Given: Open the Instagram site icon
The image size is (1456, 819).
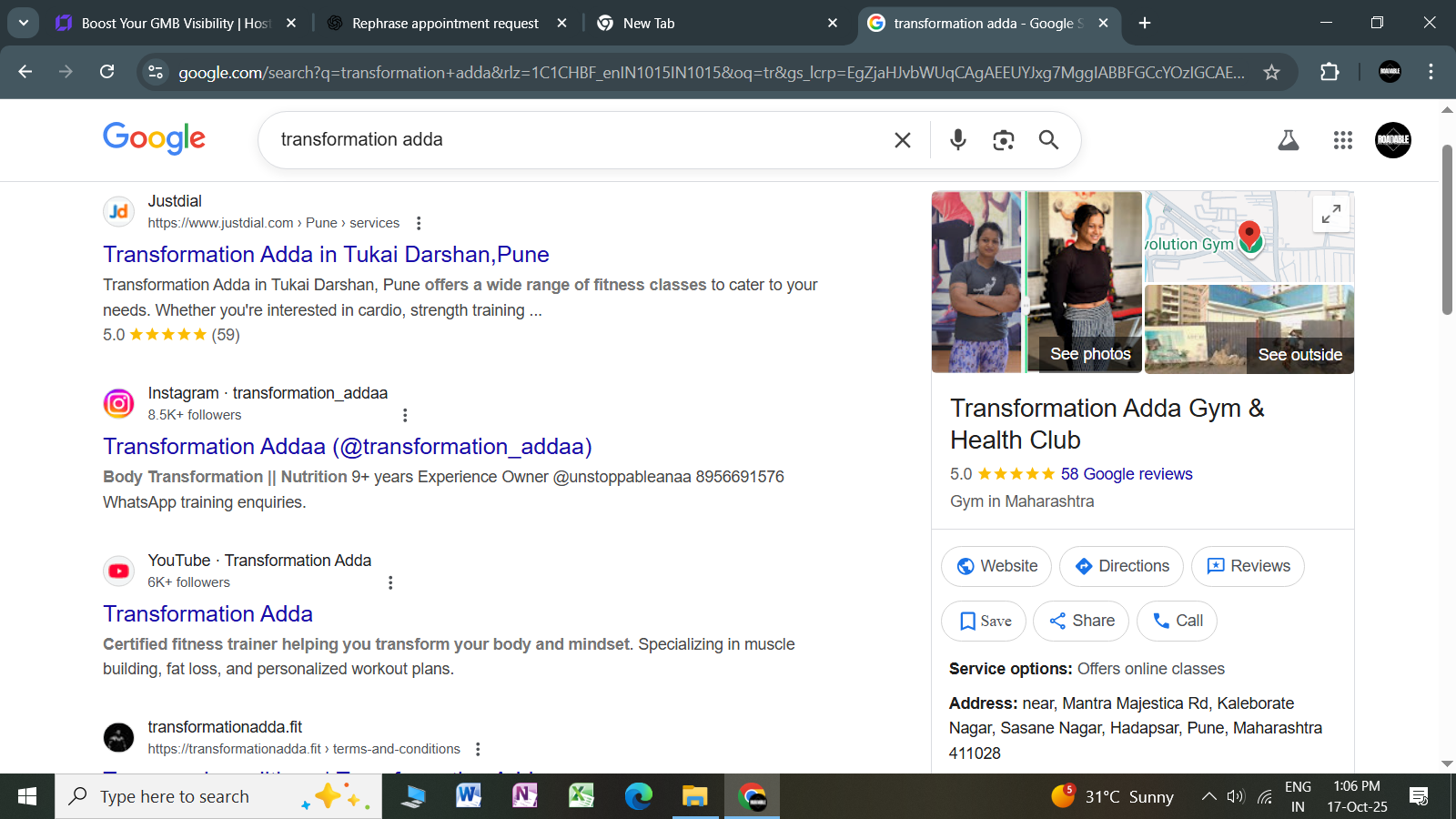Looking at the screenshot, I should tap(118, 403).
